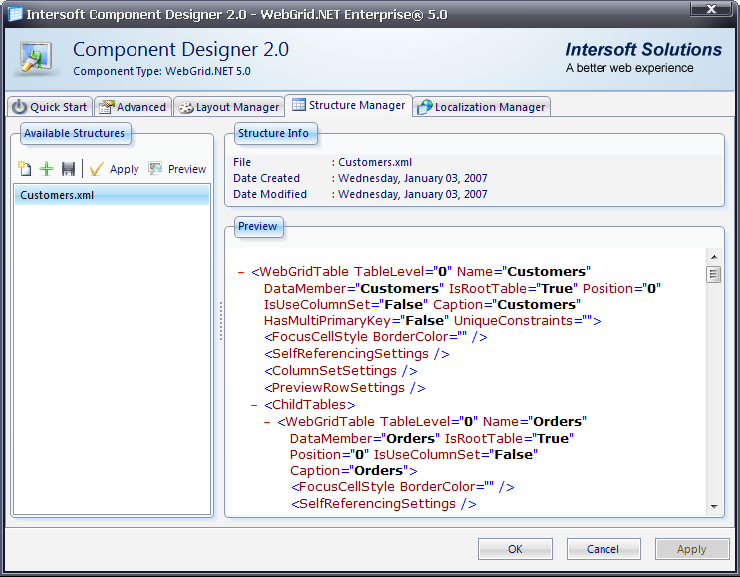740x577 pixels.
Task: Collapse the ChildTables XML node
Action: pyautogui.click(x=254, y=405)
